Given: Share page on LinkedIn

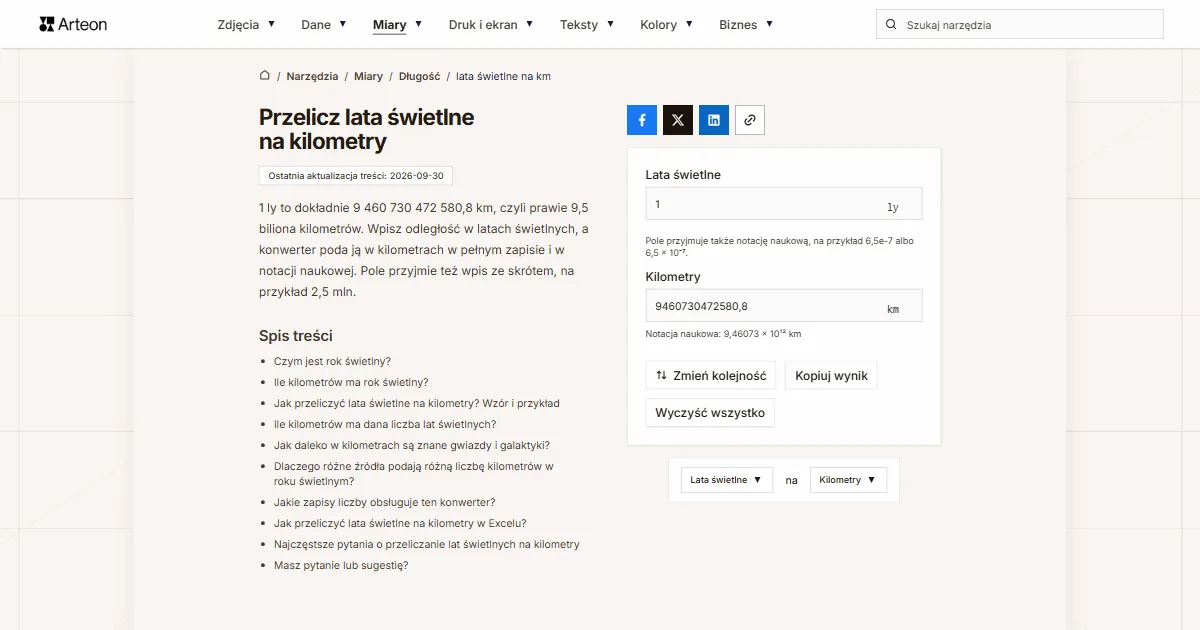Looking at the screenshot, I should 714,120.
